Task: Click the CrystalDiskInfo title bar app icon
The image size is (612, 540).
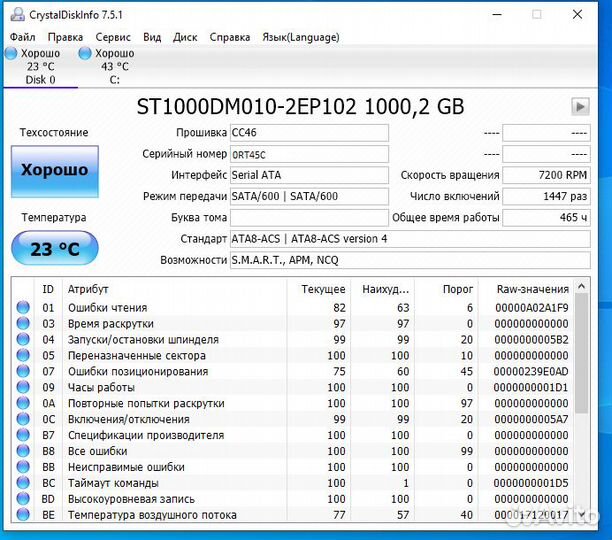Action: 17,15
